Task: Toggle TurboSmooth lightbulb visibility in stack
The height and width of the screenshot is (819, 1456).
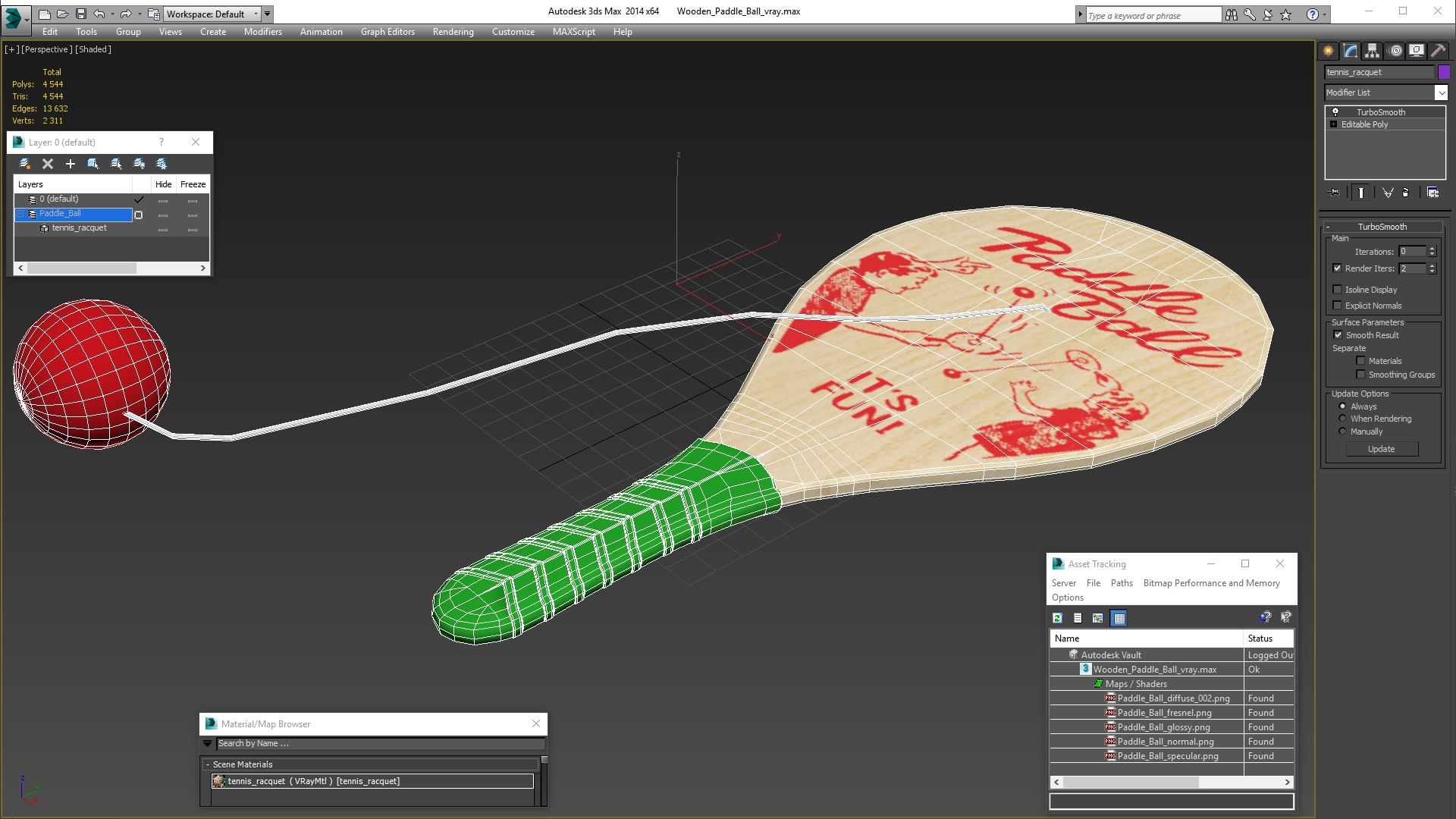Action: tap(1335, 111)
